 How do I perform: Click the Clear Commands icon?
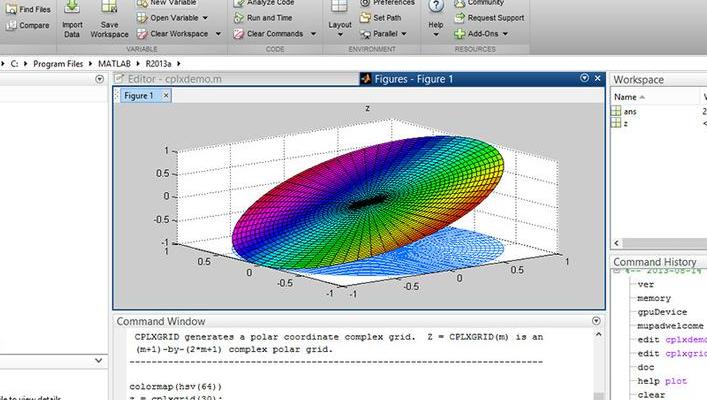[239, 34]
